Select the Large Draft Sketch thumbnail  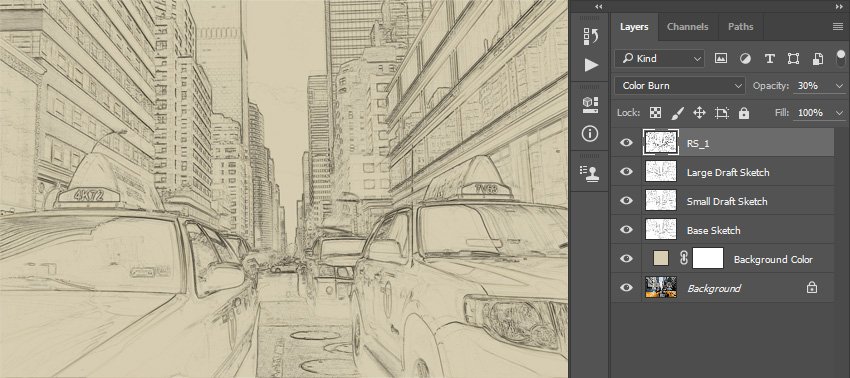click(x=661, y=171)
